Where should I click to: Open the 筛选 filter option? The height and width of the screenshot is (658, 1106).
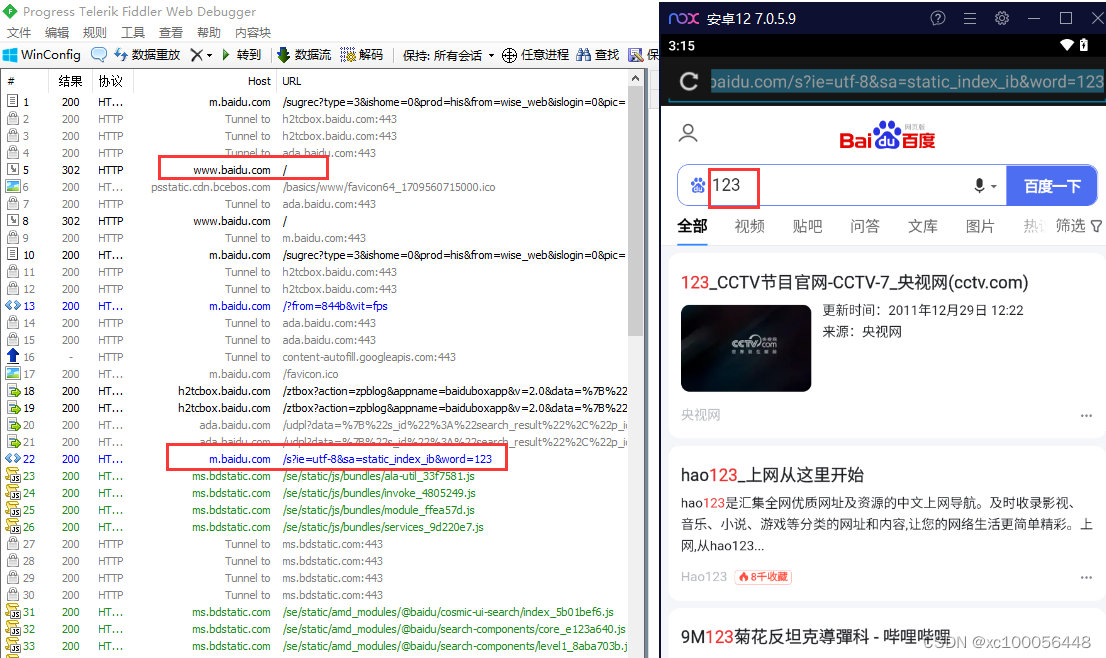pyautogui.click(x=1078, y=226)
